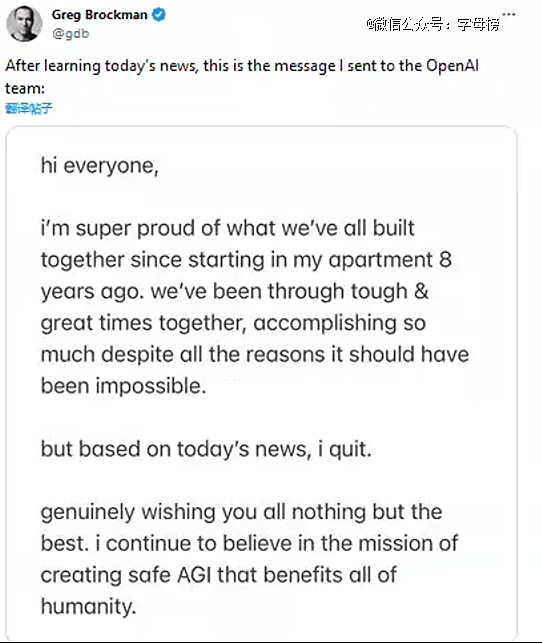Click the blue verified badge
This screenshot has height=643, width=542.
[x=159, y=15]
